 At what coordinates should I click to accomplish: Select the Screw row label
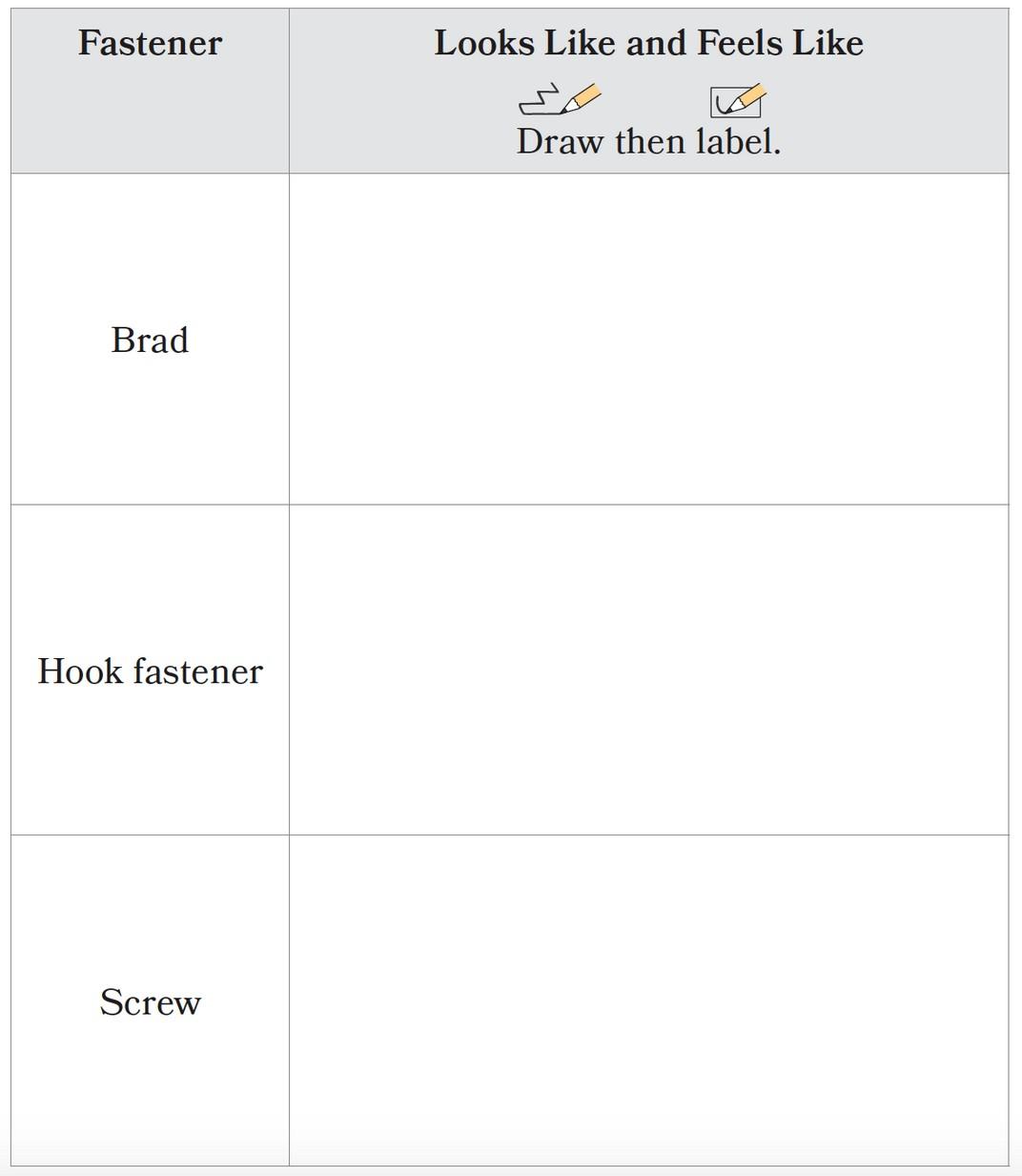(x=150, y=1002)
